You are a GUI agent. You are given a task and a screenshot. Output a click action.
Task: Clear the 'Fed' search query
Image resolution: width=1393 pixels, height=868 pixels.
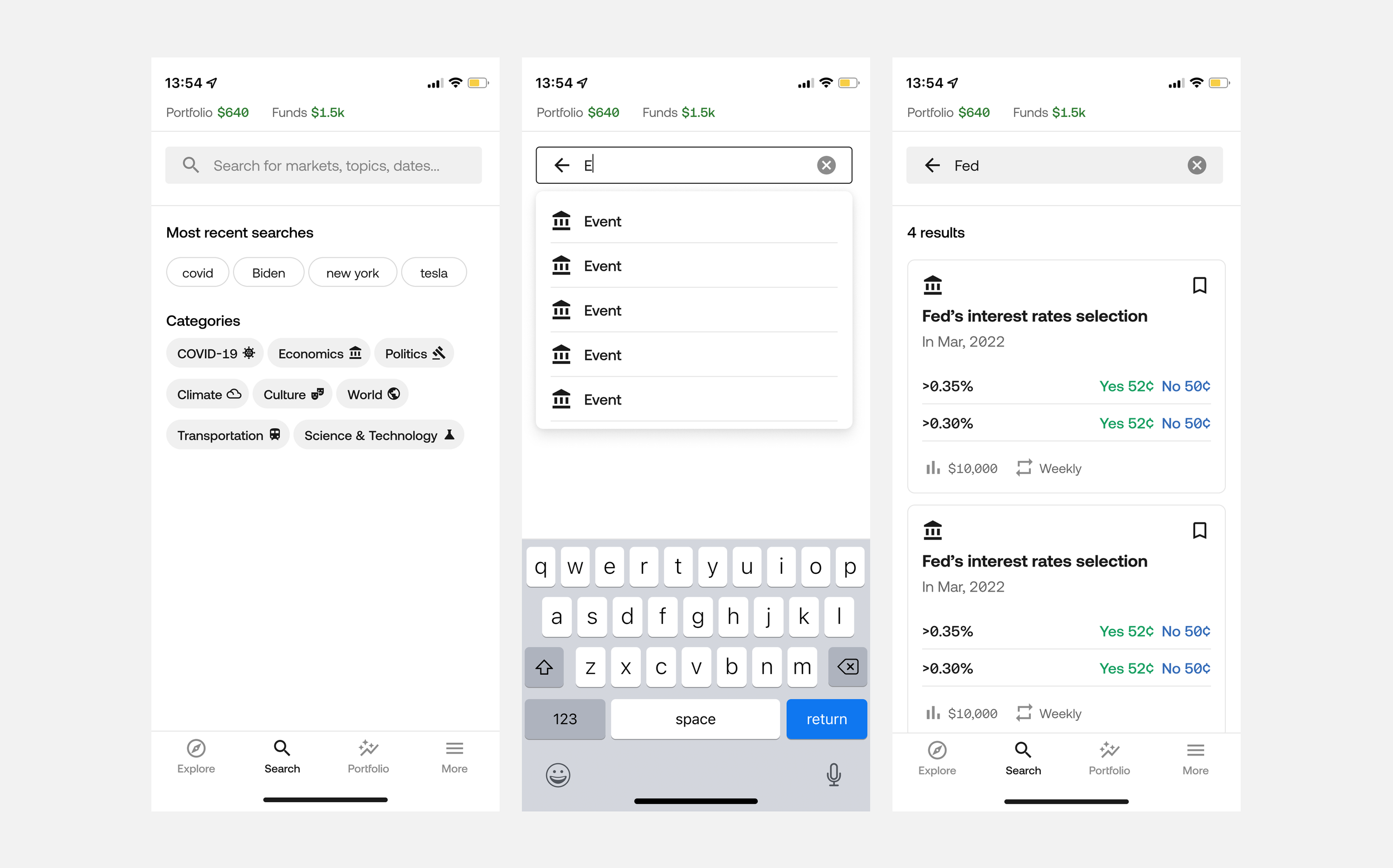1197,165
